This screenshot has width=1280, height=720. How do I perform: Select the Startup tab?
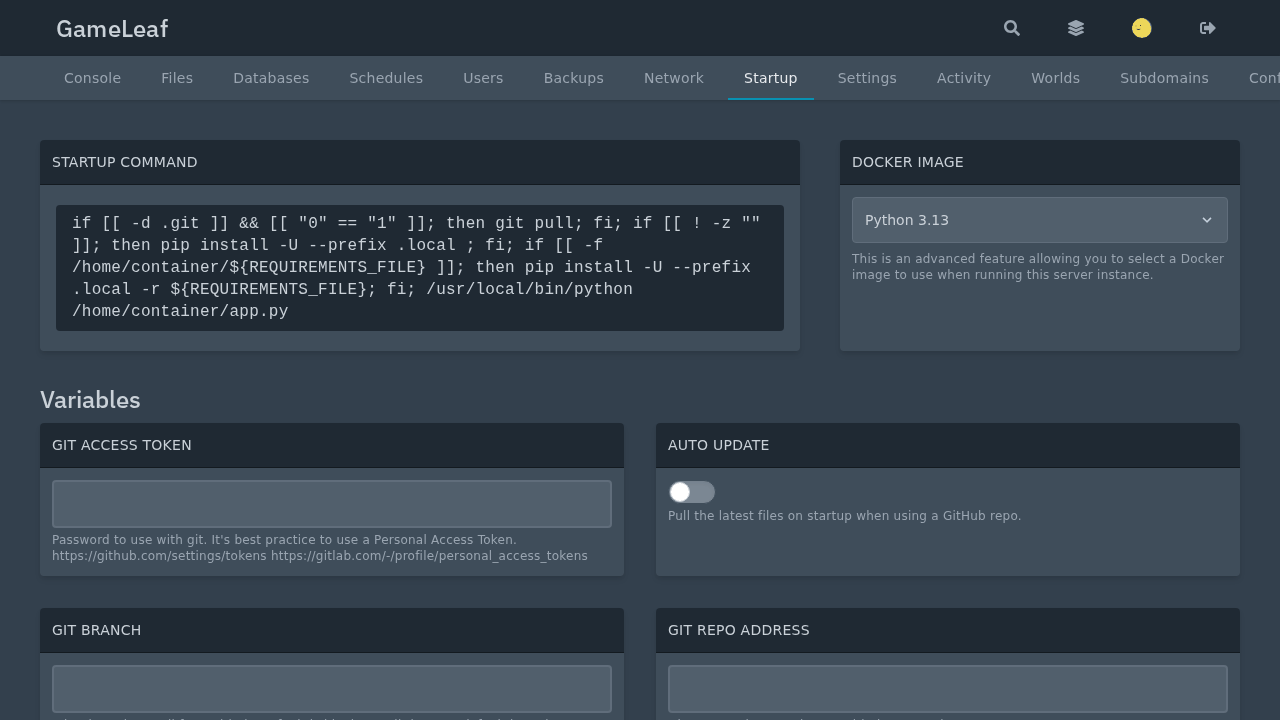[x=771, y=78]
